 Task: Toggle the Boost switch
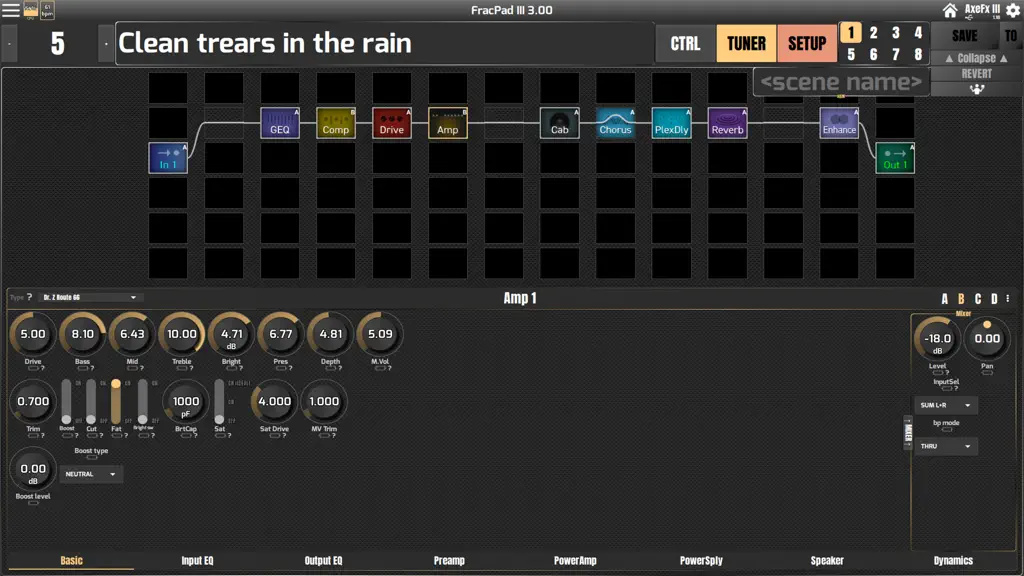click(66, 402)
